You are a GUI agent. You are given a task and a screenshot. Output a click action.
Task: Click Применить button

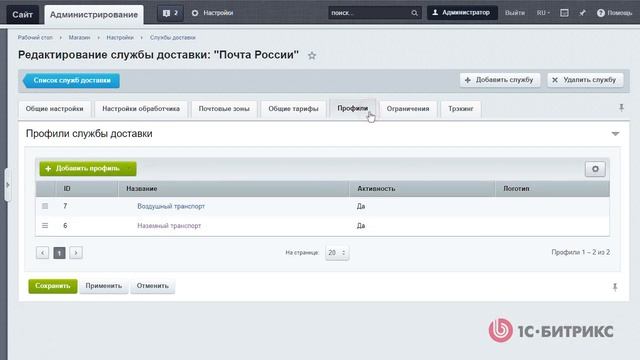coord(104,286)
